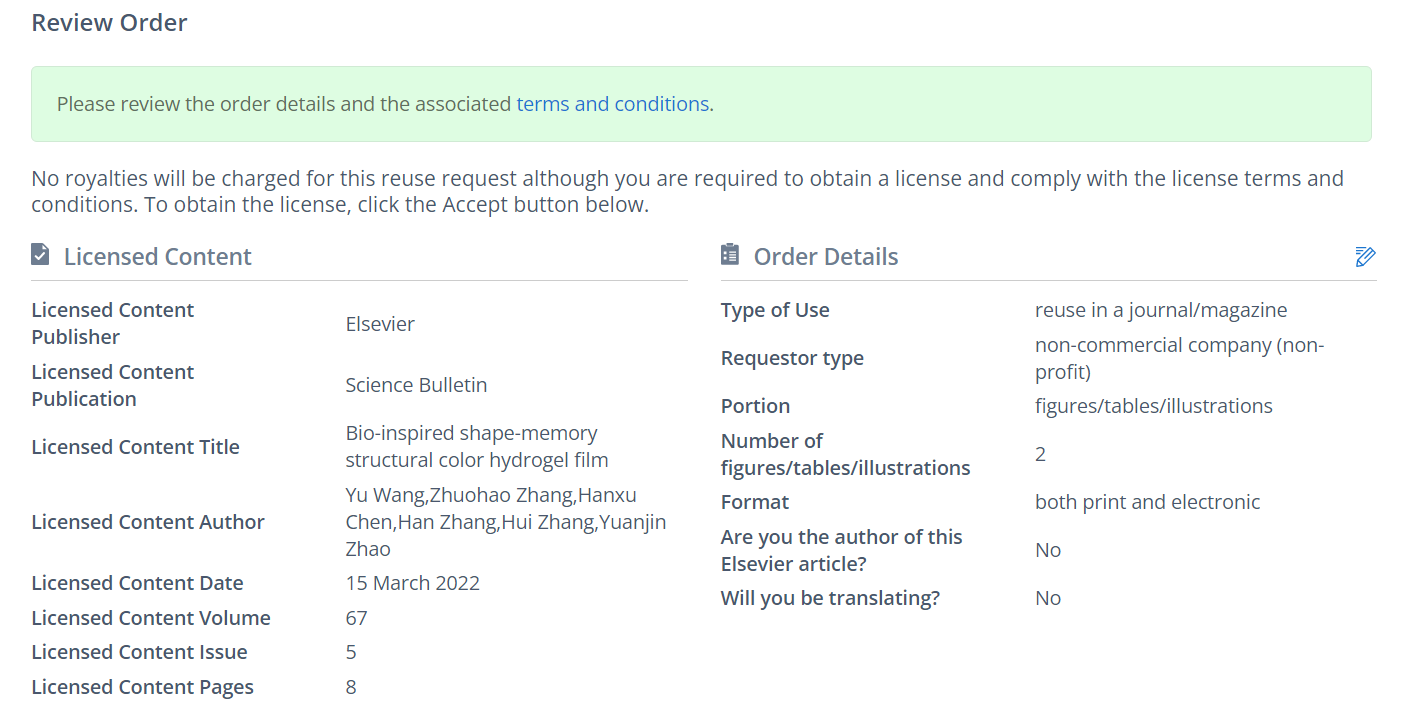The image size is (1410, 710).
Task: Open the terms and conditions link
Action: 612,104
